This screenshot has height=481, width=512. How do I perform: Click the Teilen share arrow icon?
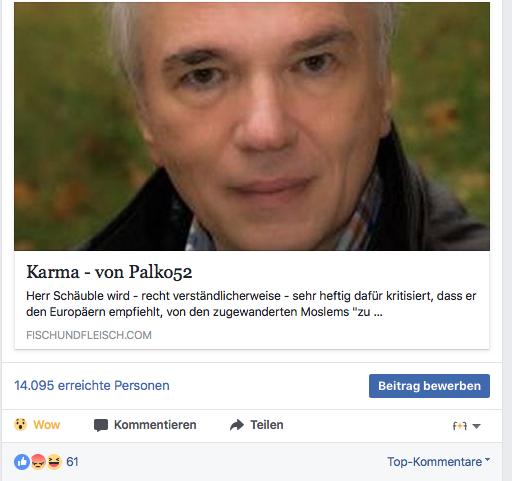pos(237,425)
